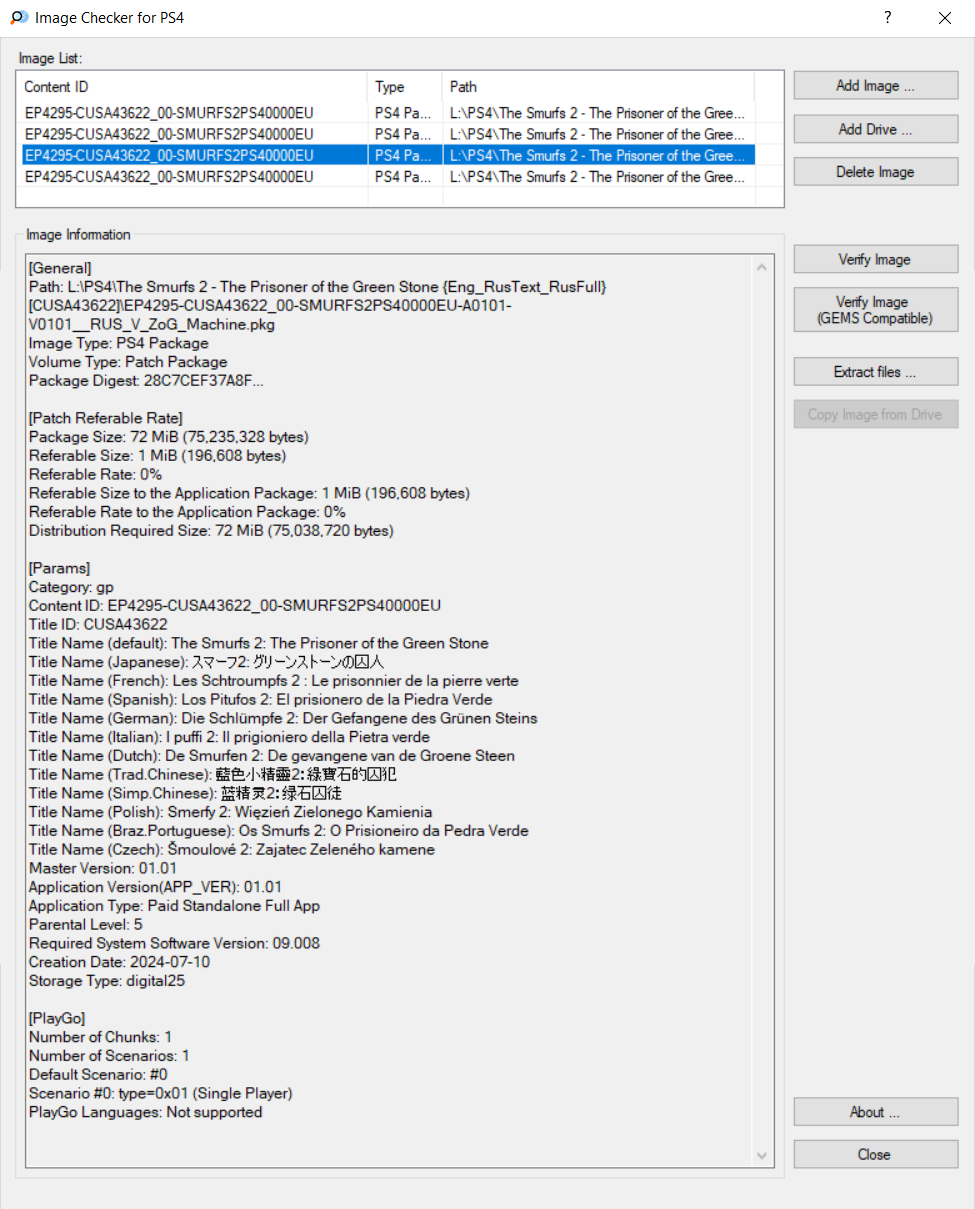Click the 'Package Size: 72 MiB' line

point(169,437)
